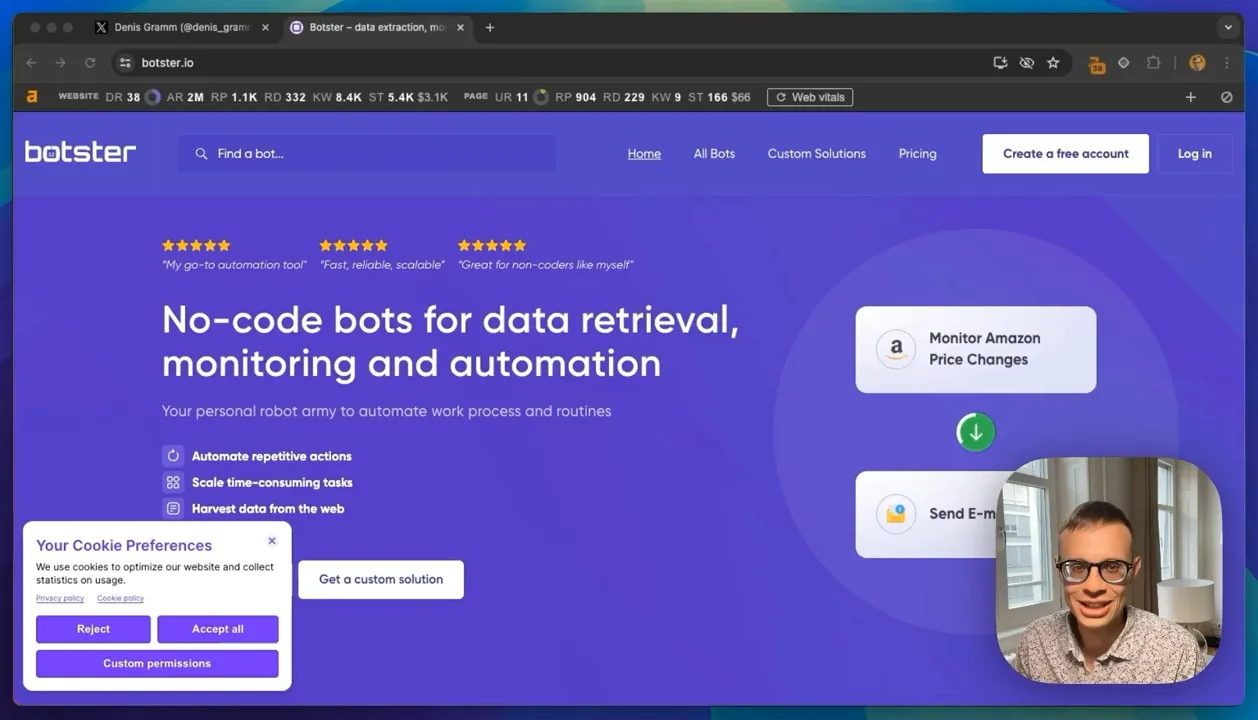Click the Web vitals button
Screen dimensions: 1258x720
pyautogui.click(x=810, y=97)
